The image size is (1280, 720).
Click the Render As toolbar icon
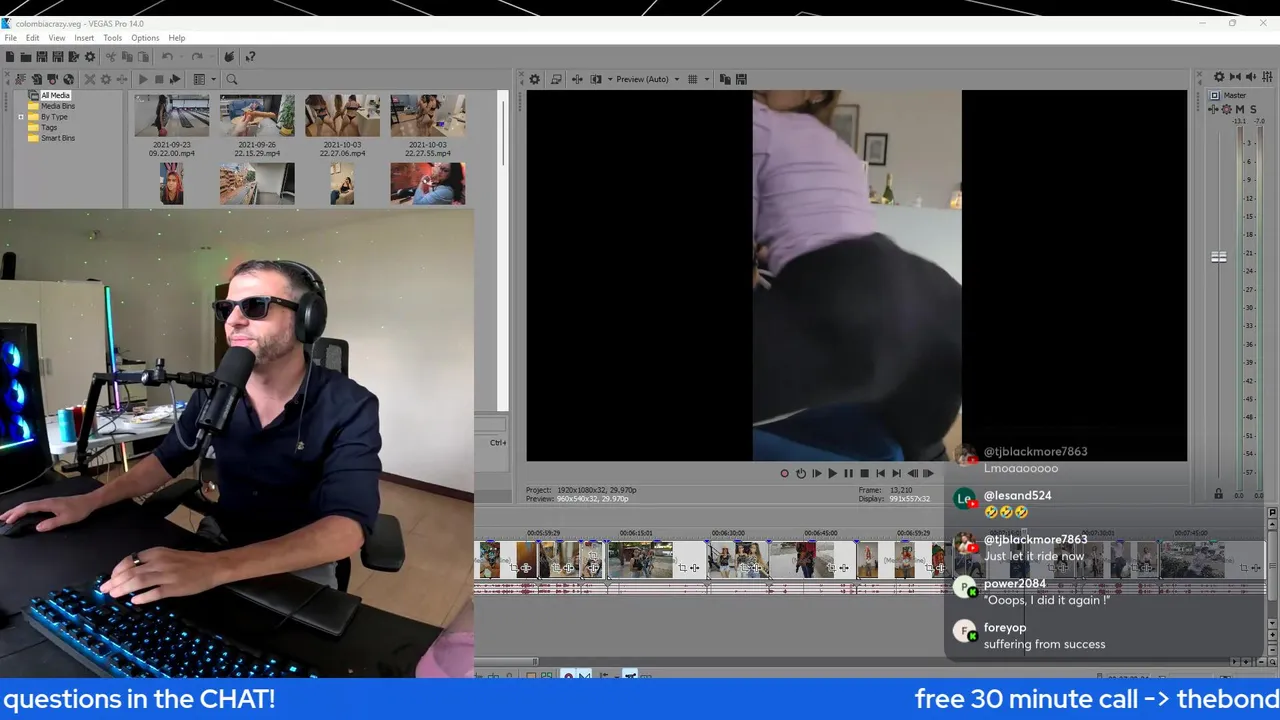pos(74,57)
